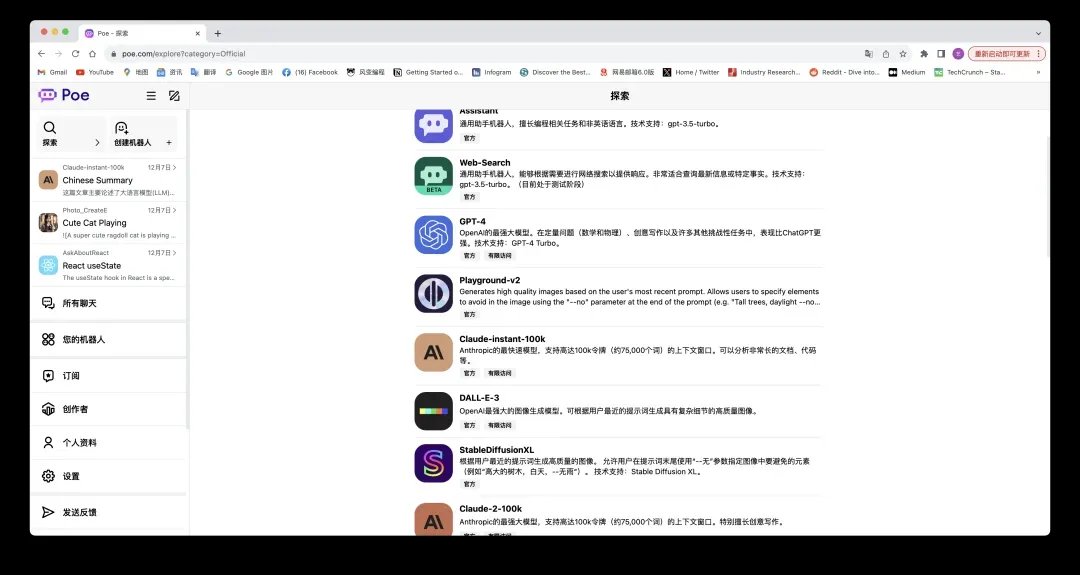Open the Chinese Summary chat arrow

tap(175, 168)
